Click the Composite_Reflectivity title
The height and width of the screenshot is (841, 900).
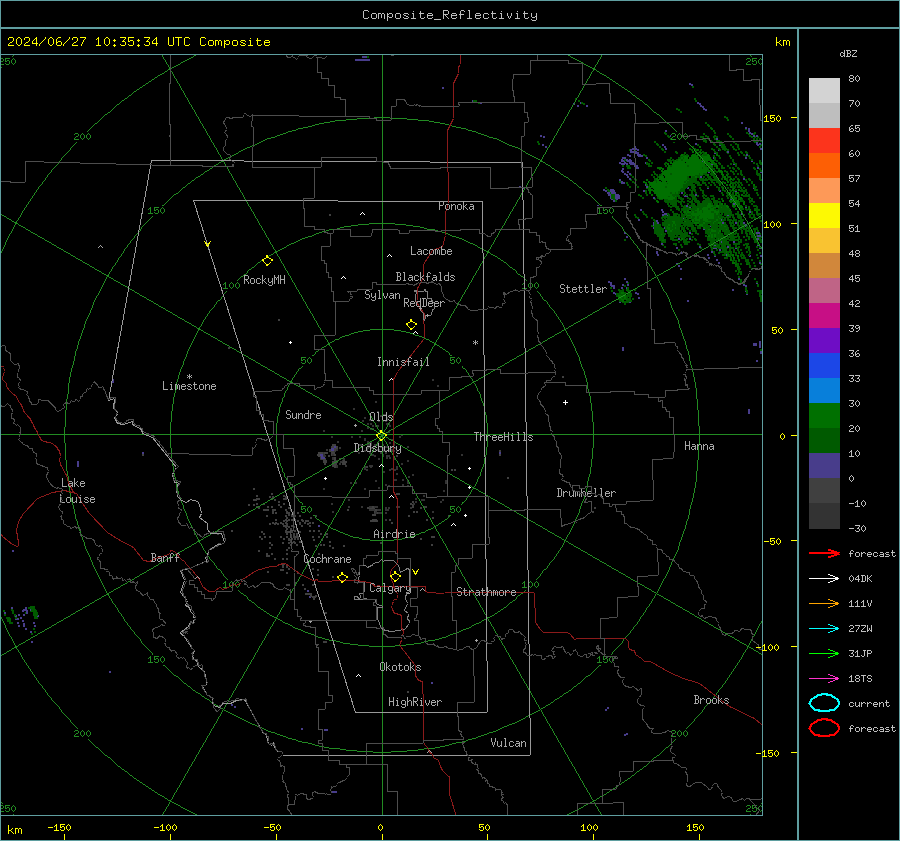(x=449, y=15)
